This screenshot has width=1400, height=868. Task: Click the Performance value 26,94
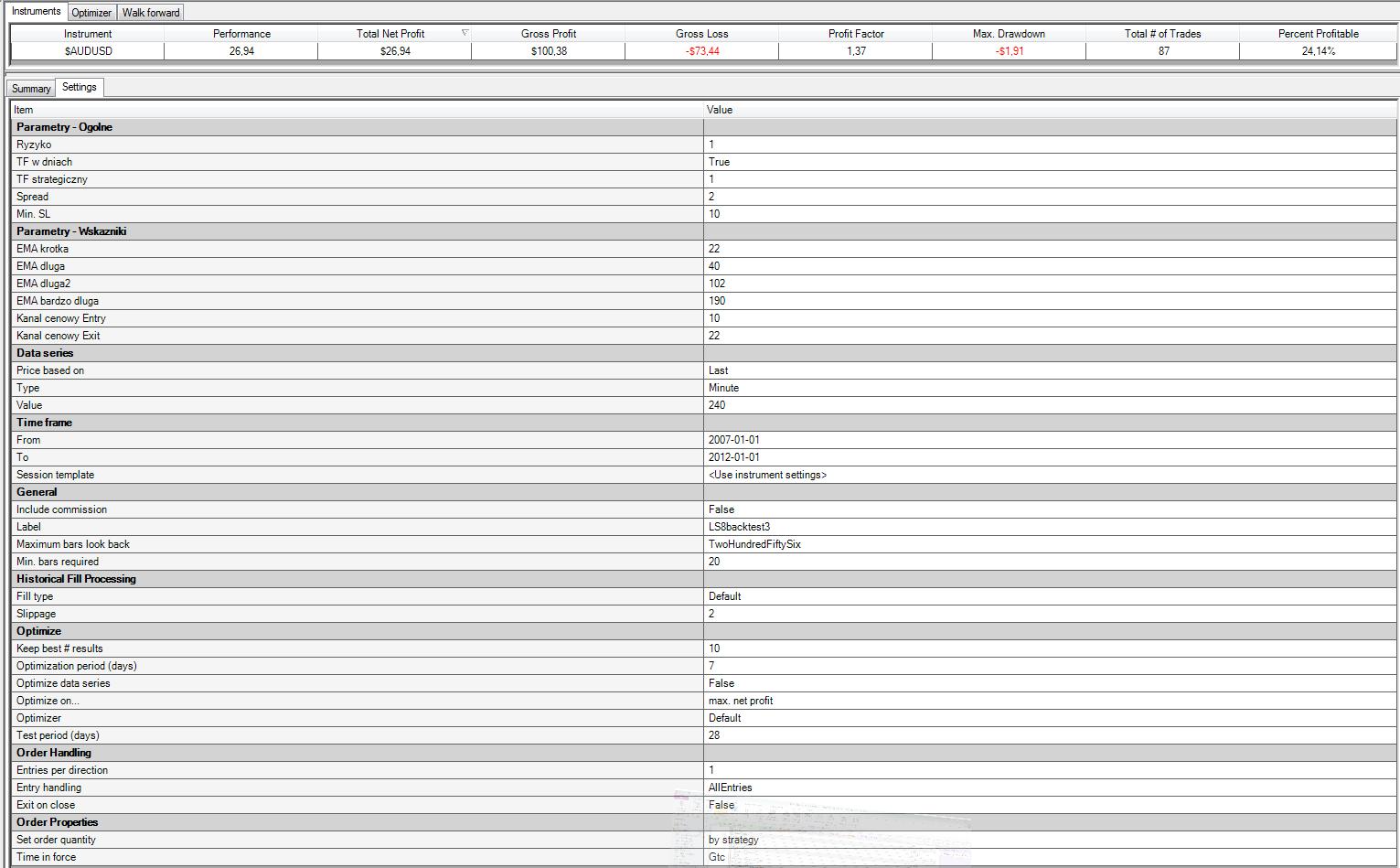click(x=241, y=51)
